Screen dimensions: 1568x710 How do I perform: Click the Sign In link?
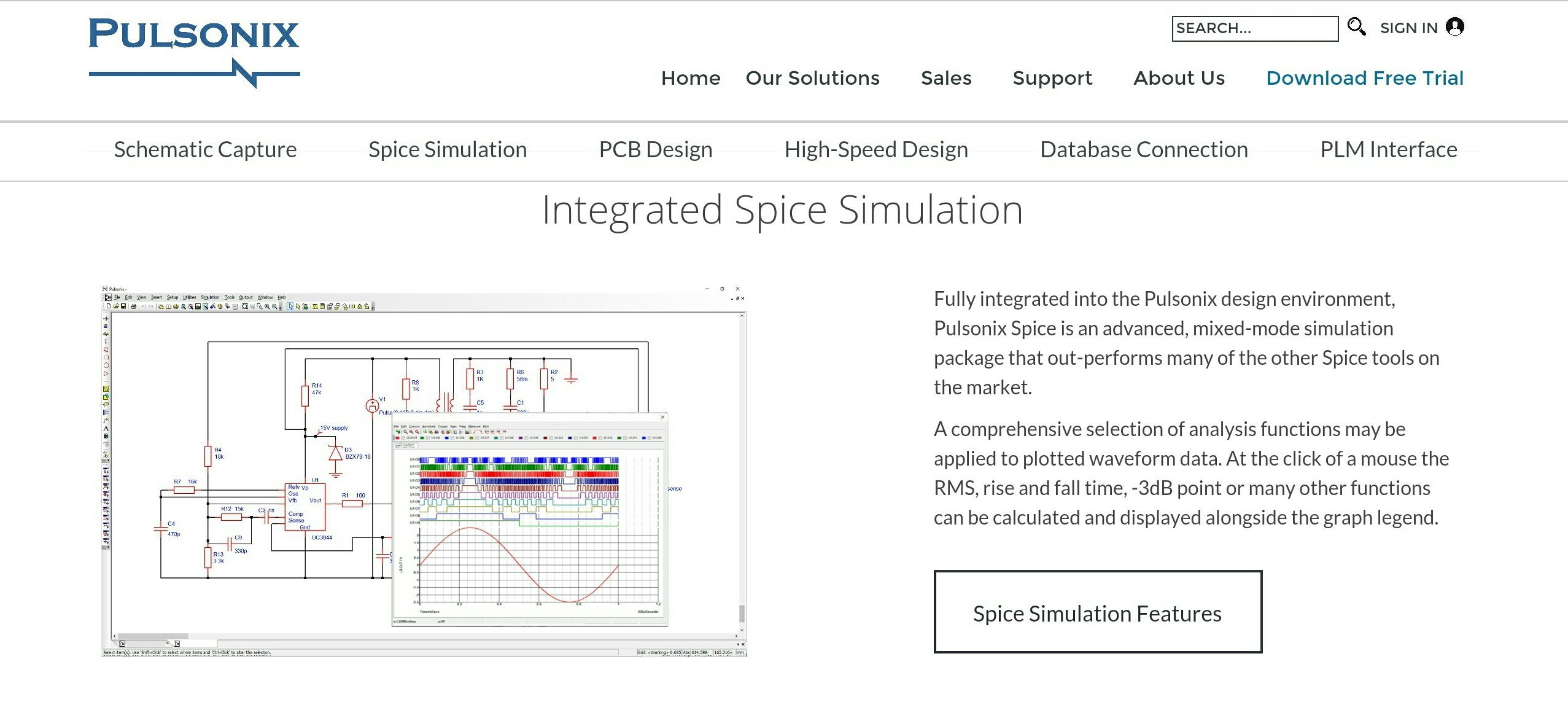pyautogui.click(x=1408, y=28)
